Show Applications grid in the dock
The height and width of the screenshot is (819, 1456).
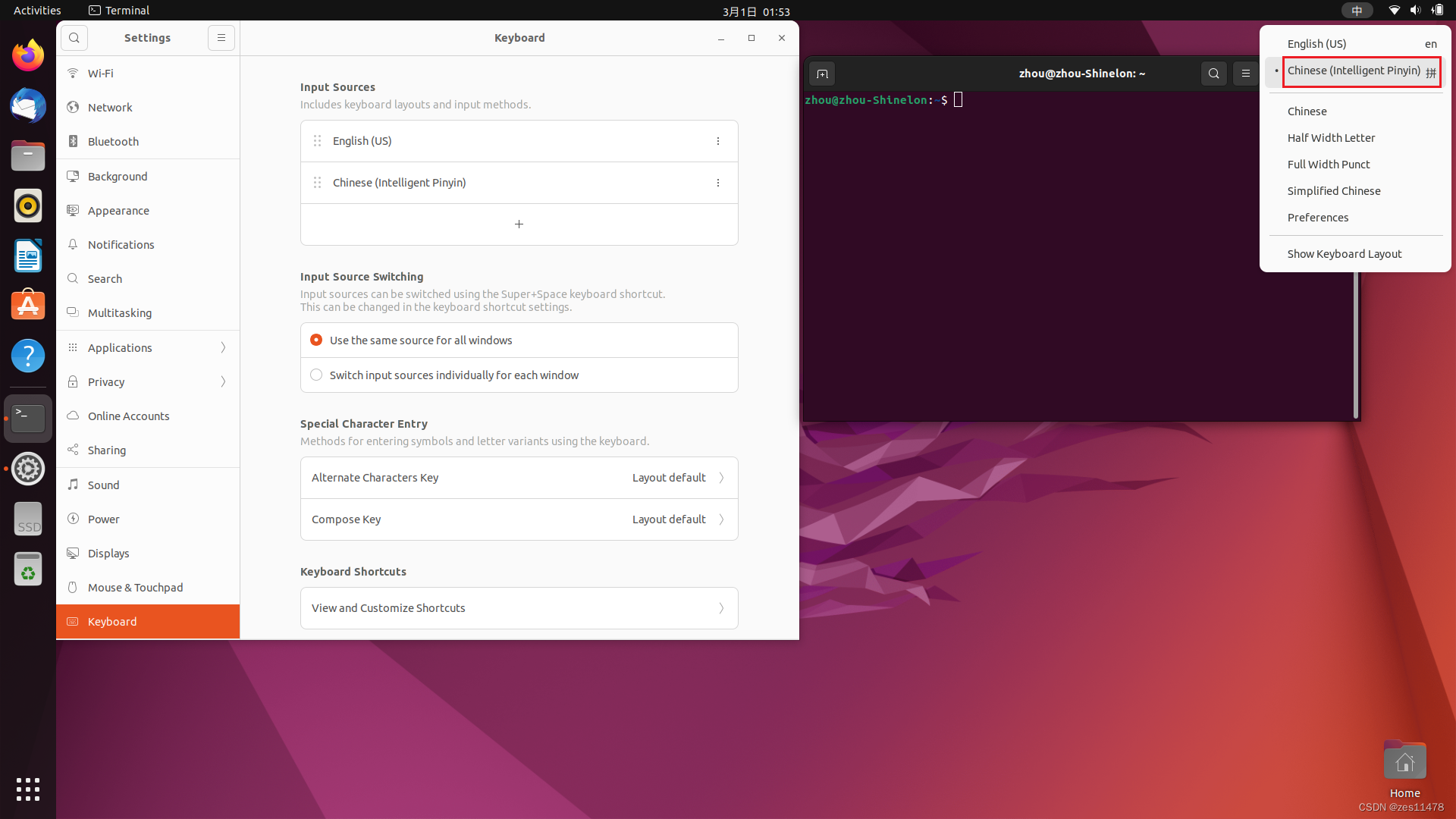tap(27, 789)
